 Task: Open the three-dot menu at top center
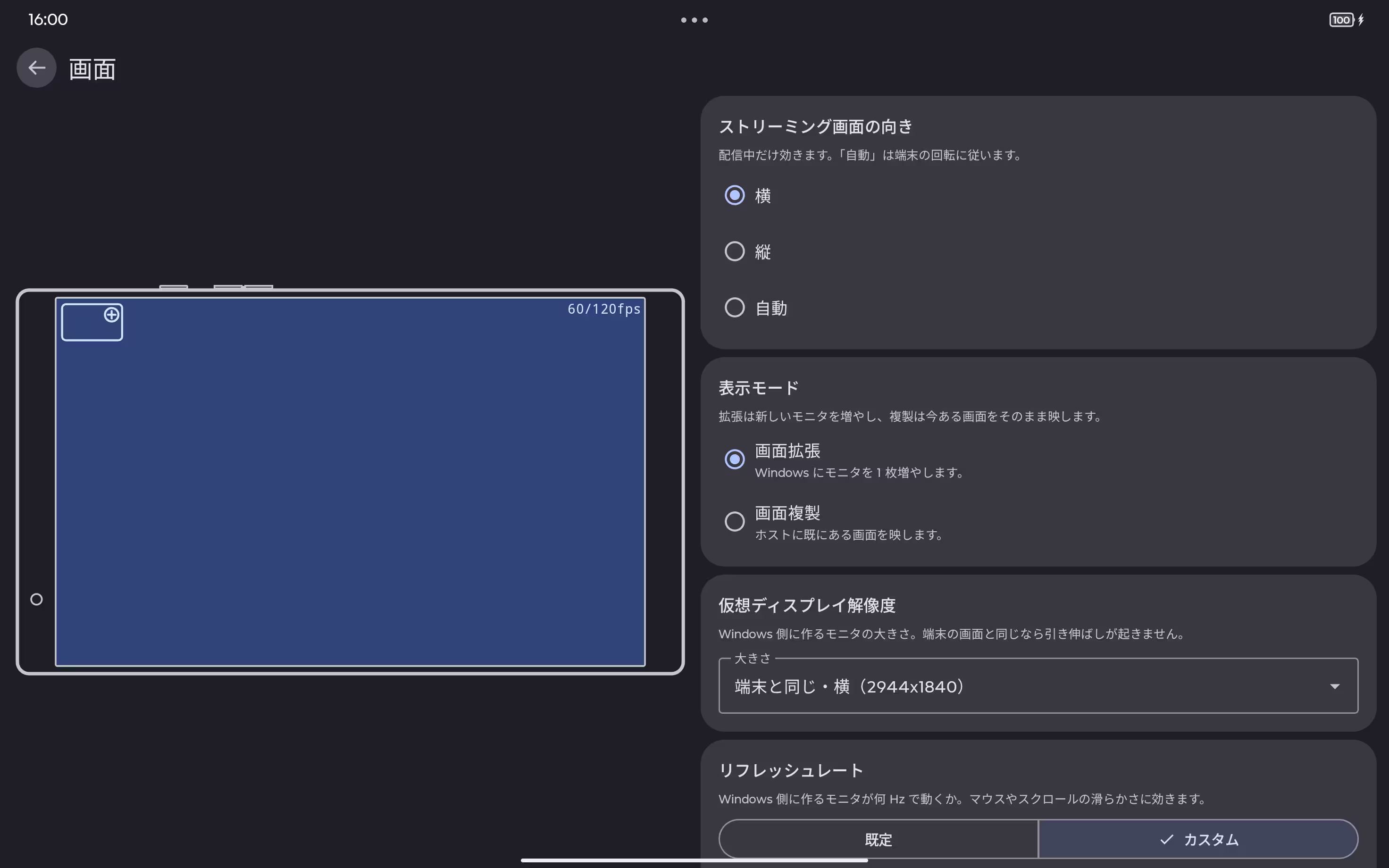click(694, 20)
